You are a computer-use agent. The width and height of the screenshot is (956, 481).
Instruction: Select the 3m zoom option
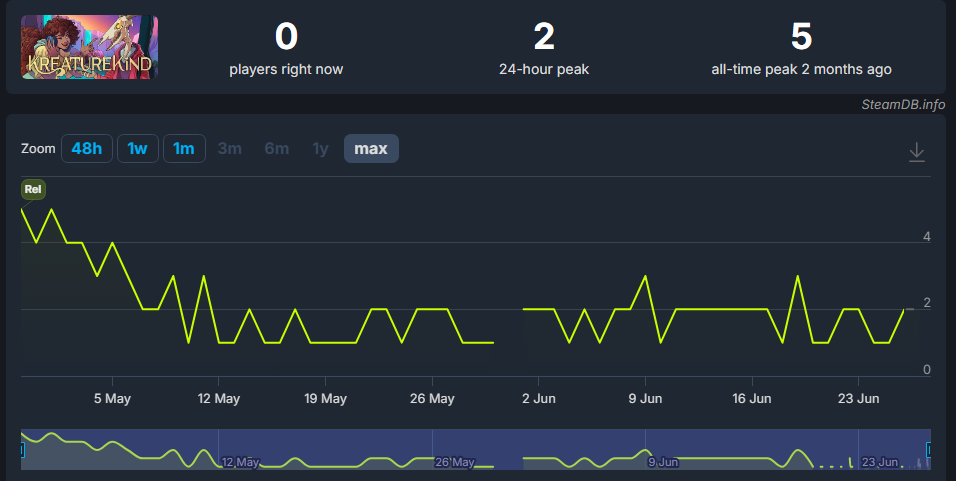point(230,149)
